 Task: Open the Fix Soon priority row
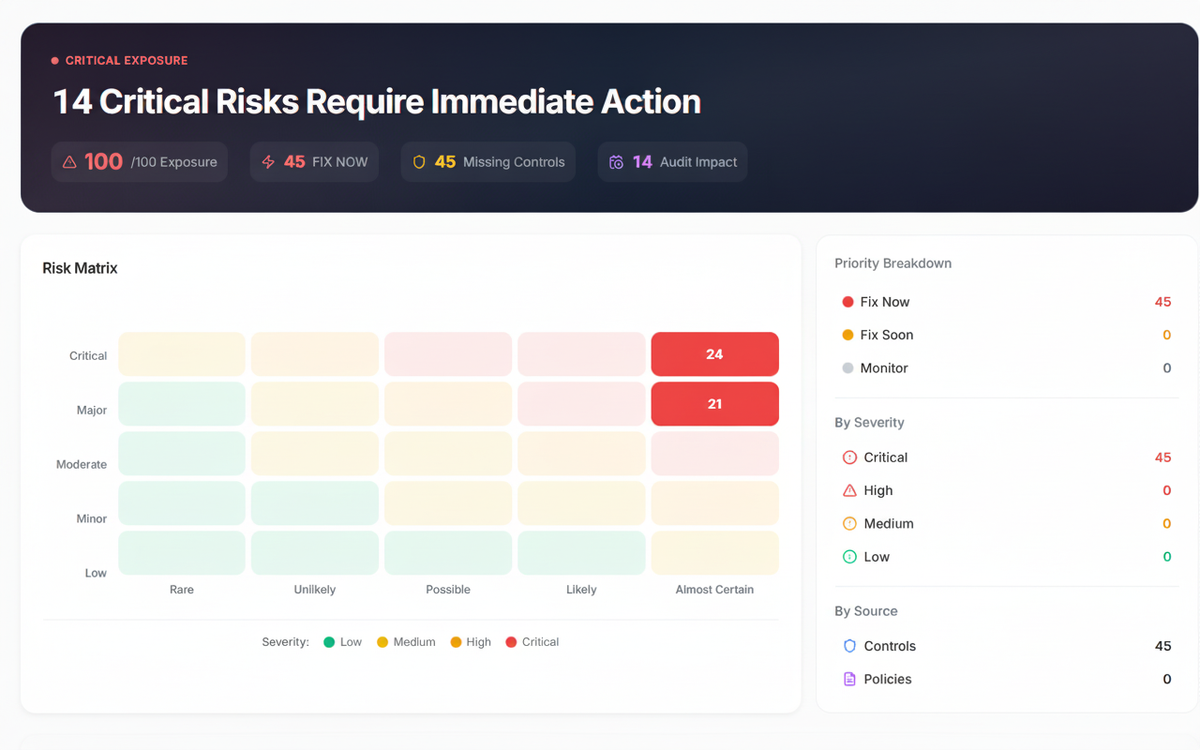[x=1007, y=335]
